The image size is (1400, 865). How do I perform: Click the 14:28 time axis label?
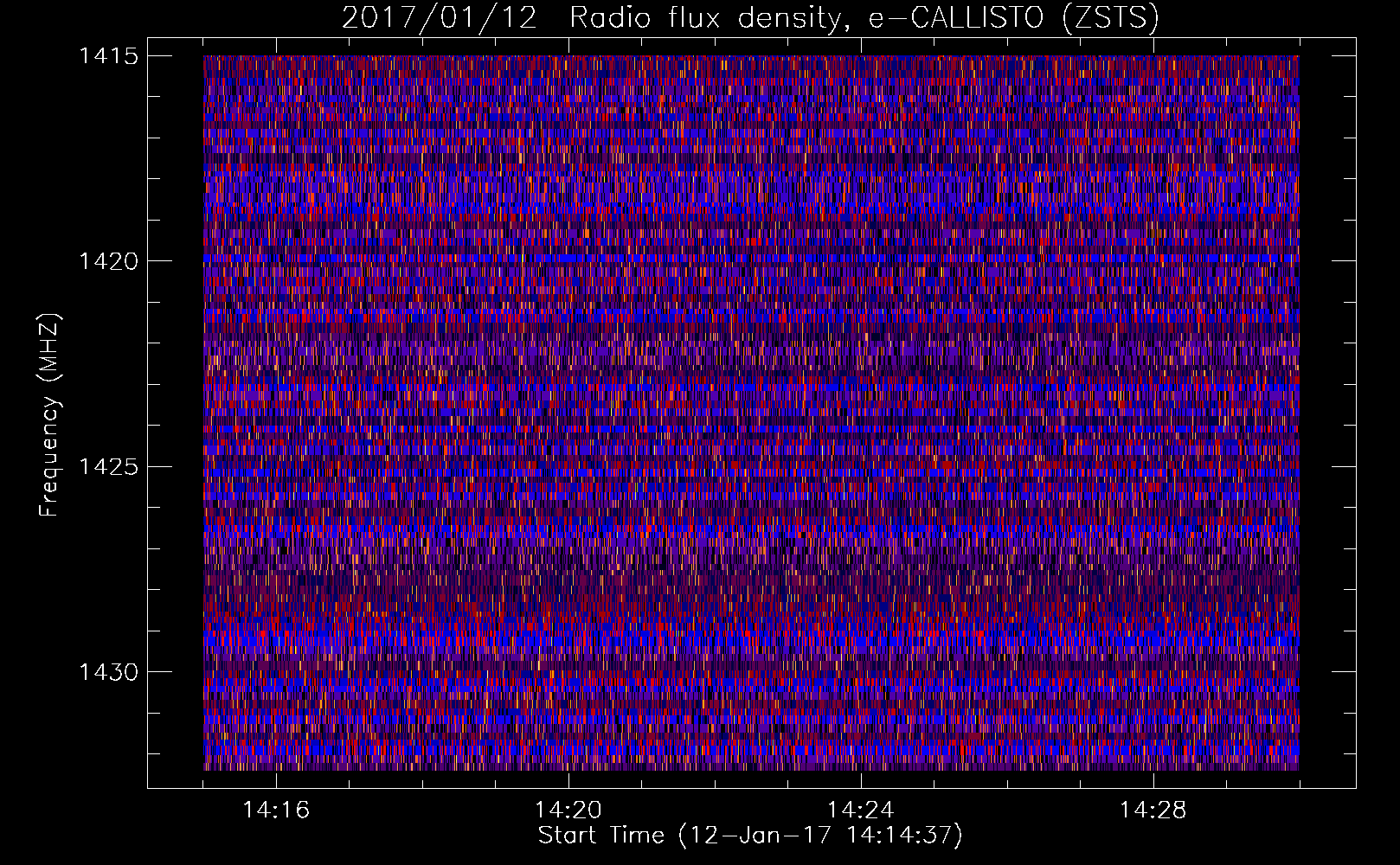point(1153,811)
